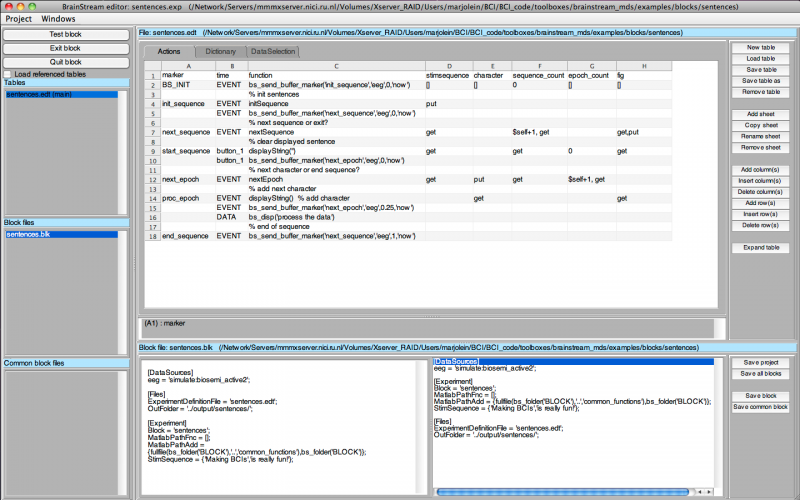This screenshot has width=800, height=500.
Task: Open the Windows menu
Action: 58,19
